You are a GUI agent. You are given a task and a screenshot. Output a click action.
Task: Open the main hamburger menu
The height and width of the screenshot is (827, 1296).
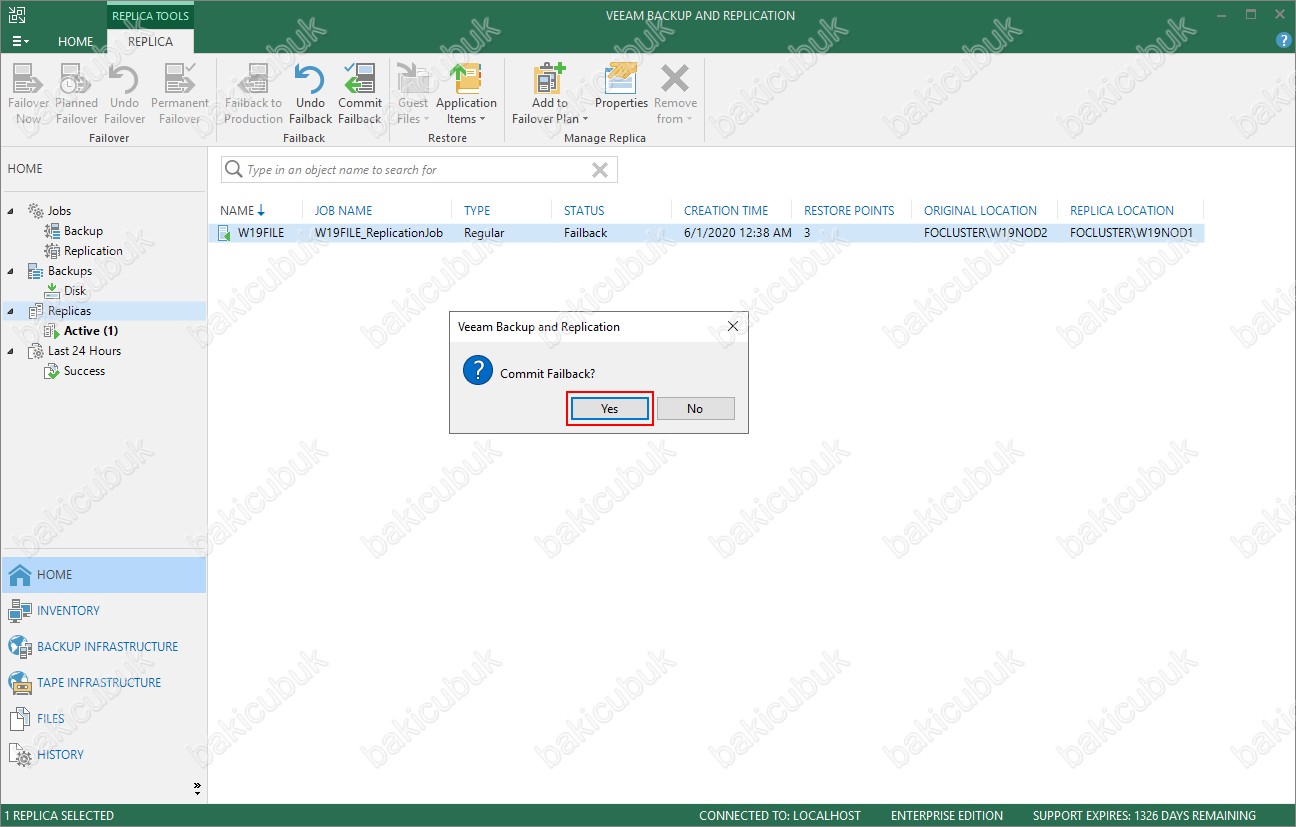coord(20,41)
